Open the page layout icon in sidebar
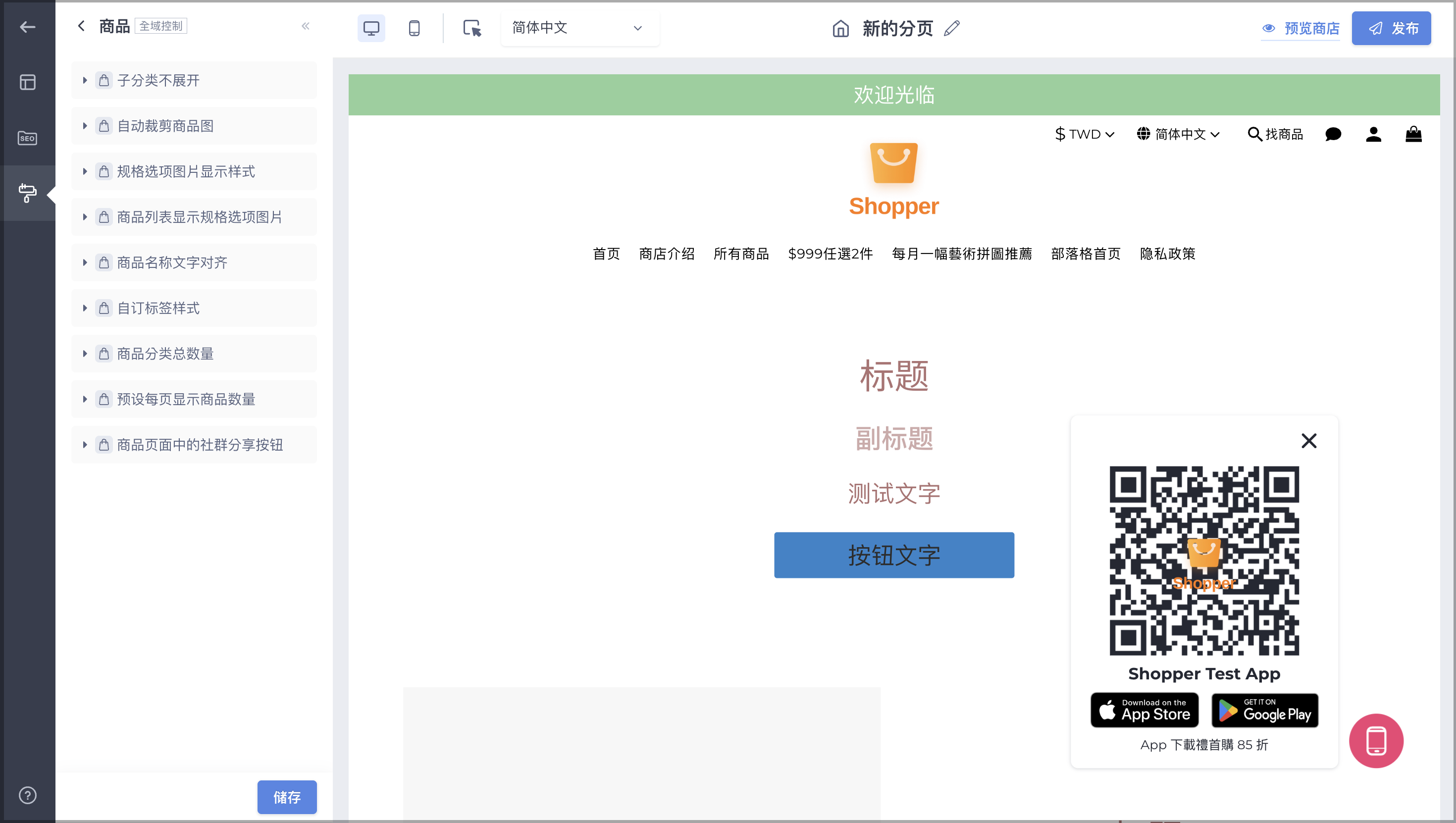The height and width of the screenshot is (823, 1456). click(x=27, y=83)
